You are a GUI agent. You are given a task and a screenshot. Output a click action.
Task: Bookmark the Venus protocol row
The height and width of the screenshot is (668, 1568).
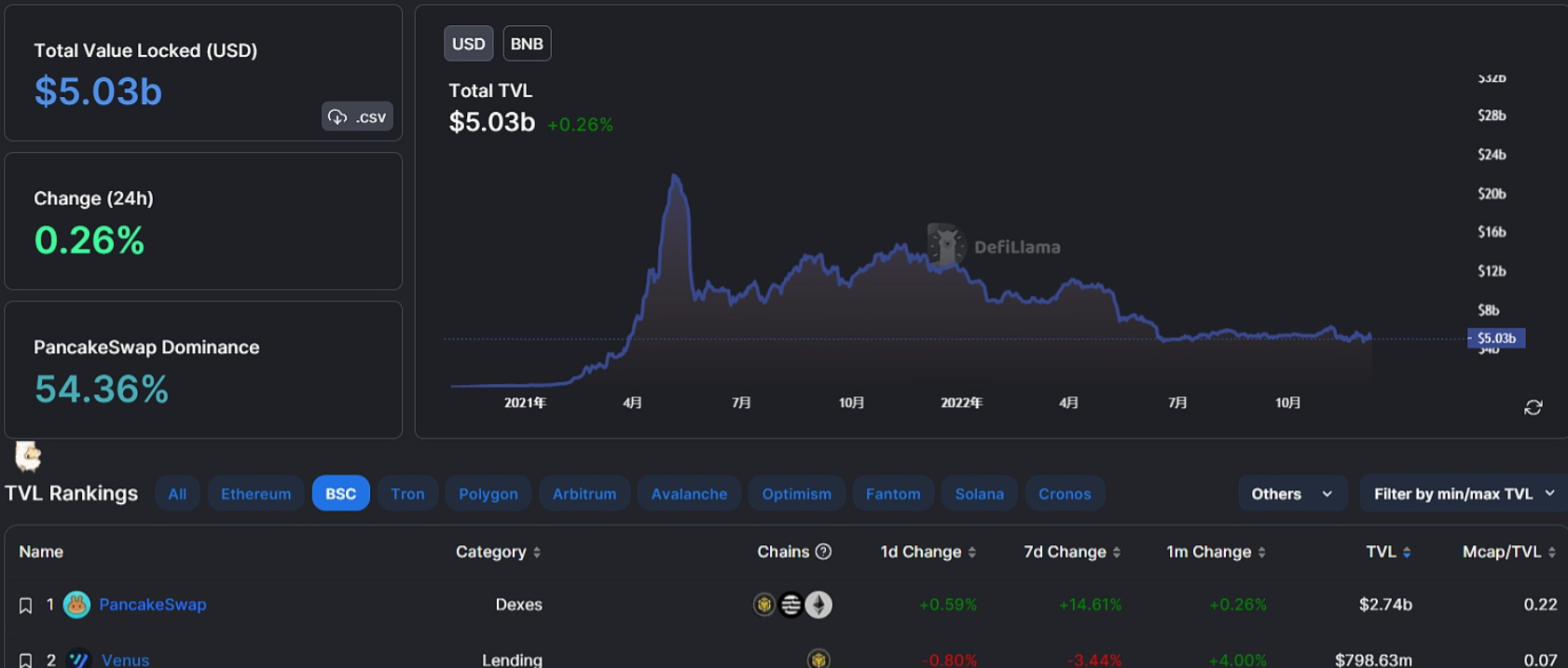point(26,660)
